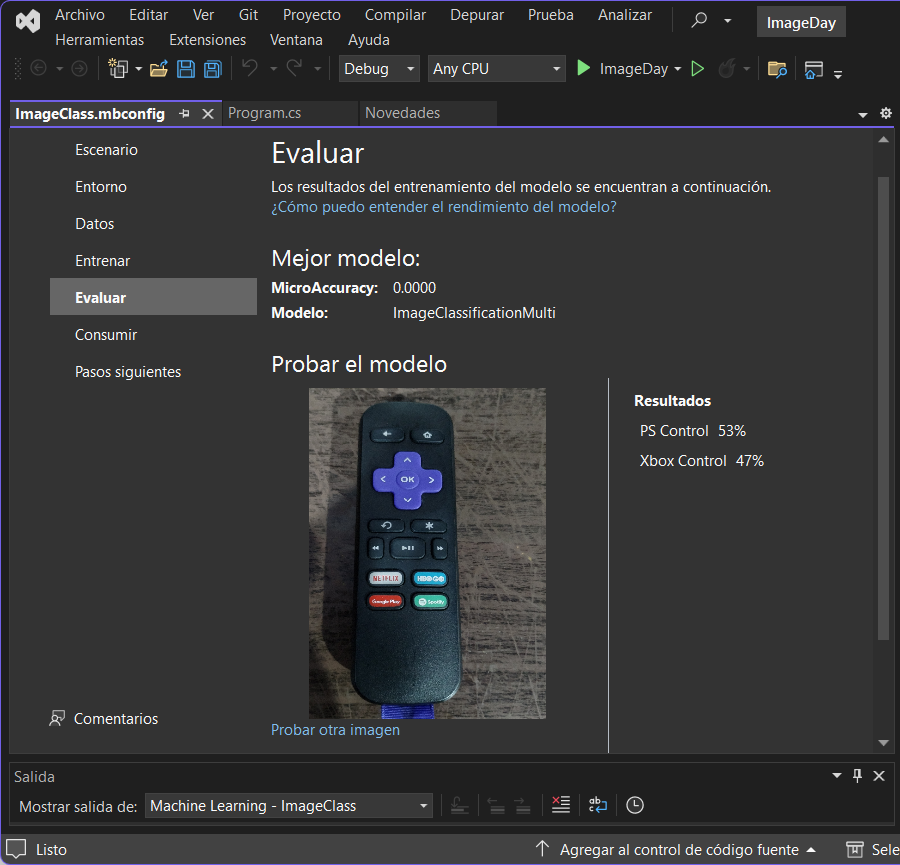Save the current file with disk icon
This screenshot has height=865, width=900.
point(185,69)
